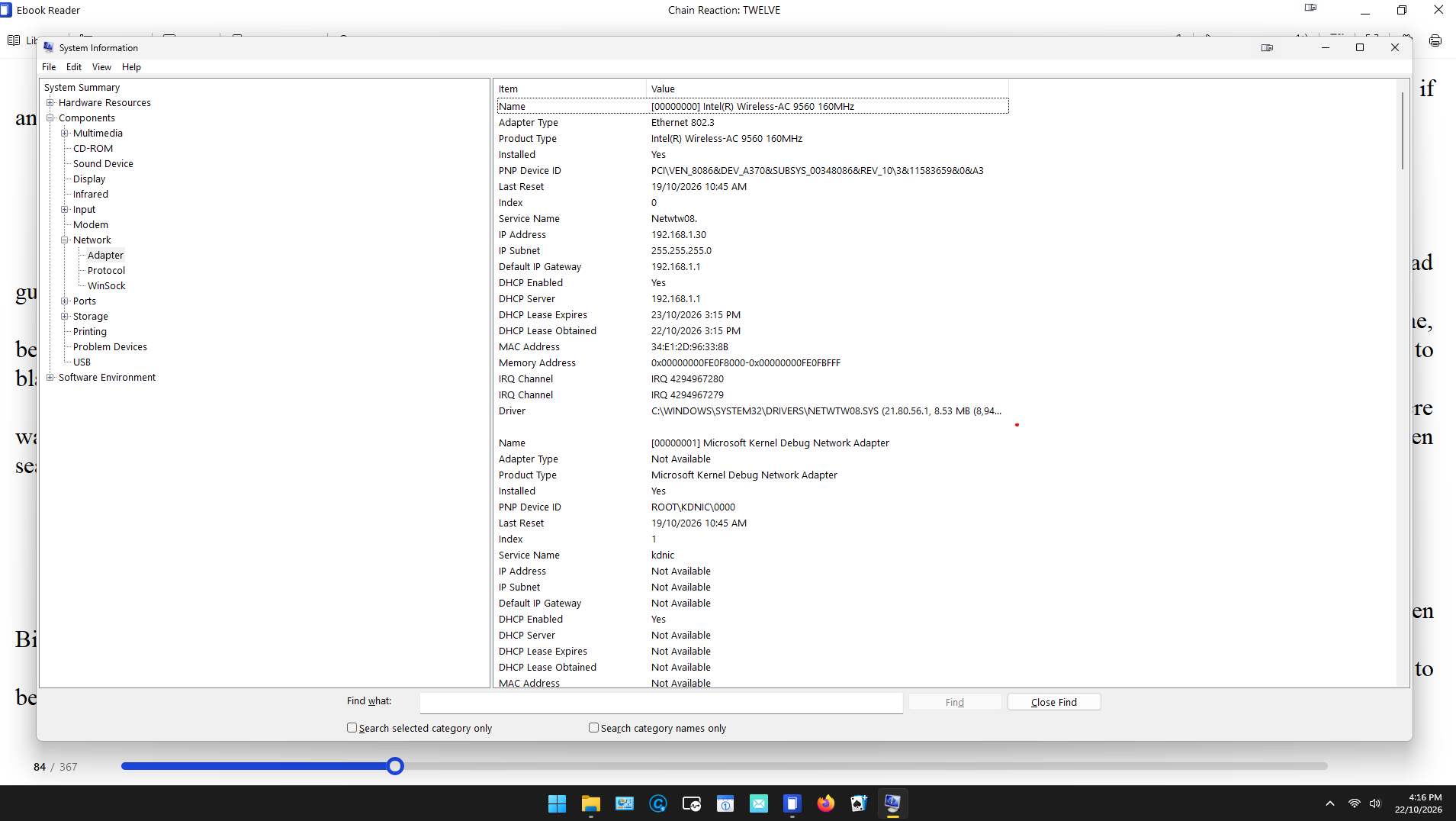This screenshot has height=821, width=1456.
Task: Click the Close Find button
Action: pyautogui.click(x=1054, y=702)
